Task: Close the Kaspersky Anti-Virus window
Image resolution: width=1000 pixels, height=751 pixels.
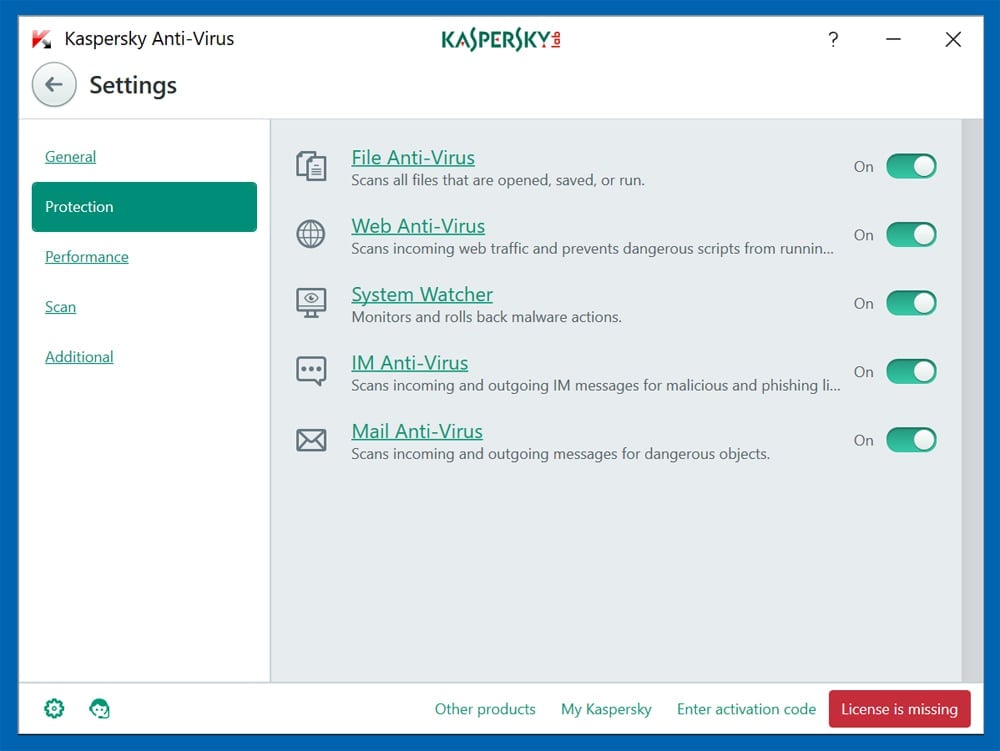Action: click(953, 40)
